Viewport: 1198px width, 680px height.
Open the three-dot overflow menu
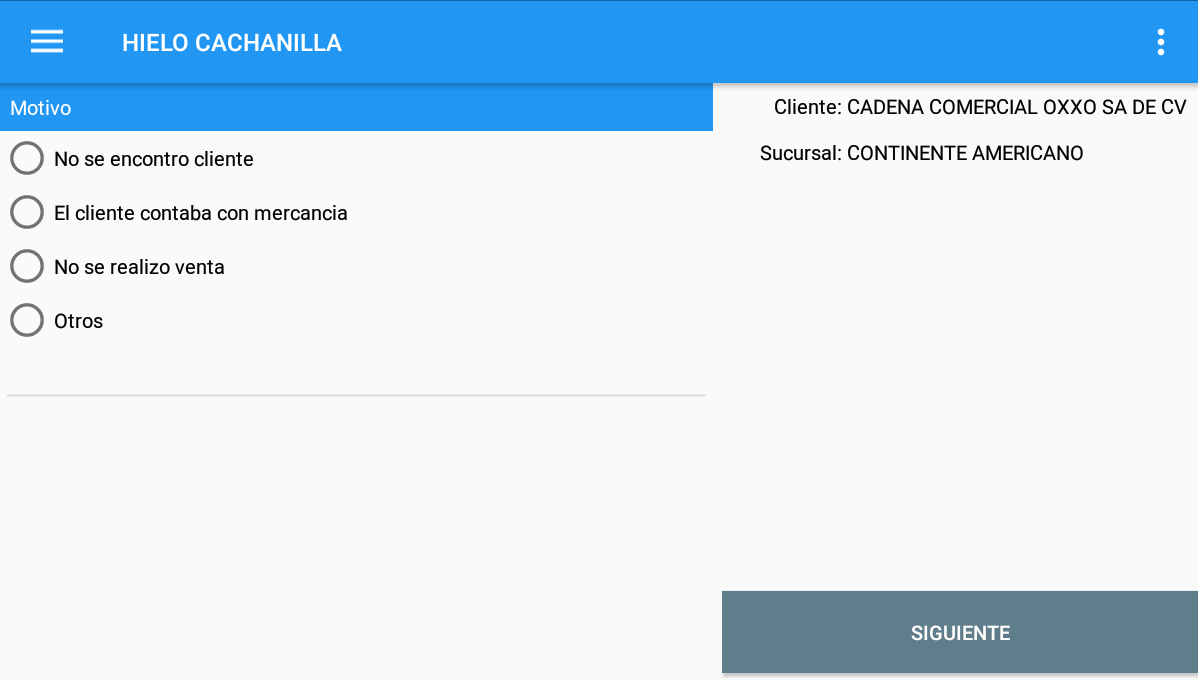tap(1160, 42)
